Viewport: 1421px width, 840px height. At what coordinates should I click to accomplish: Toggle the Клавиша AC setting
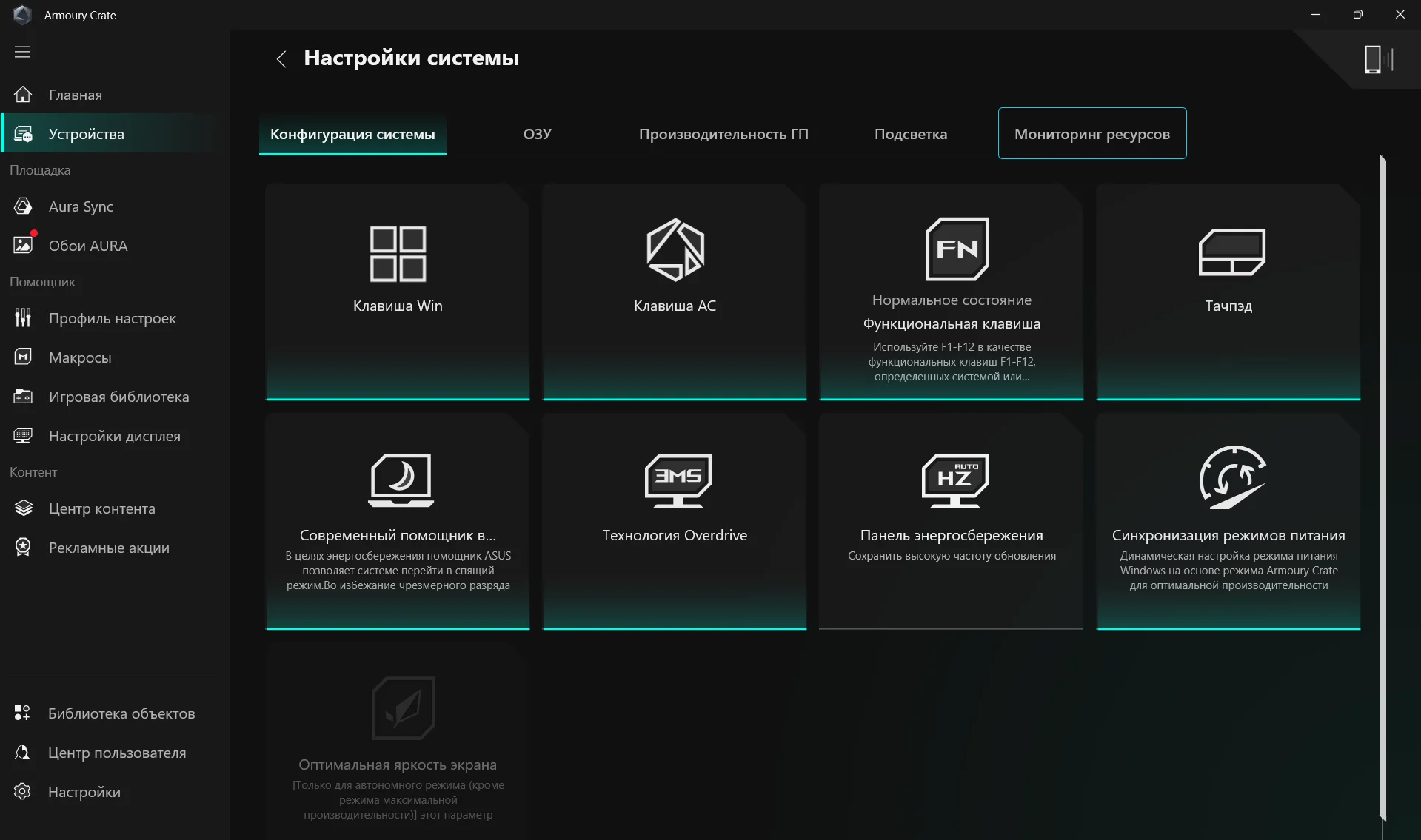coord(674,292)
